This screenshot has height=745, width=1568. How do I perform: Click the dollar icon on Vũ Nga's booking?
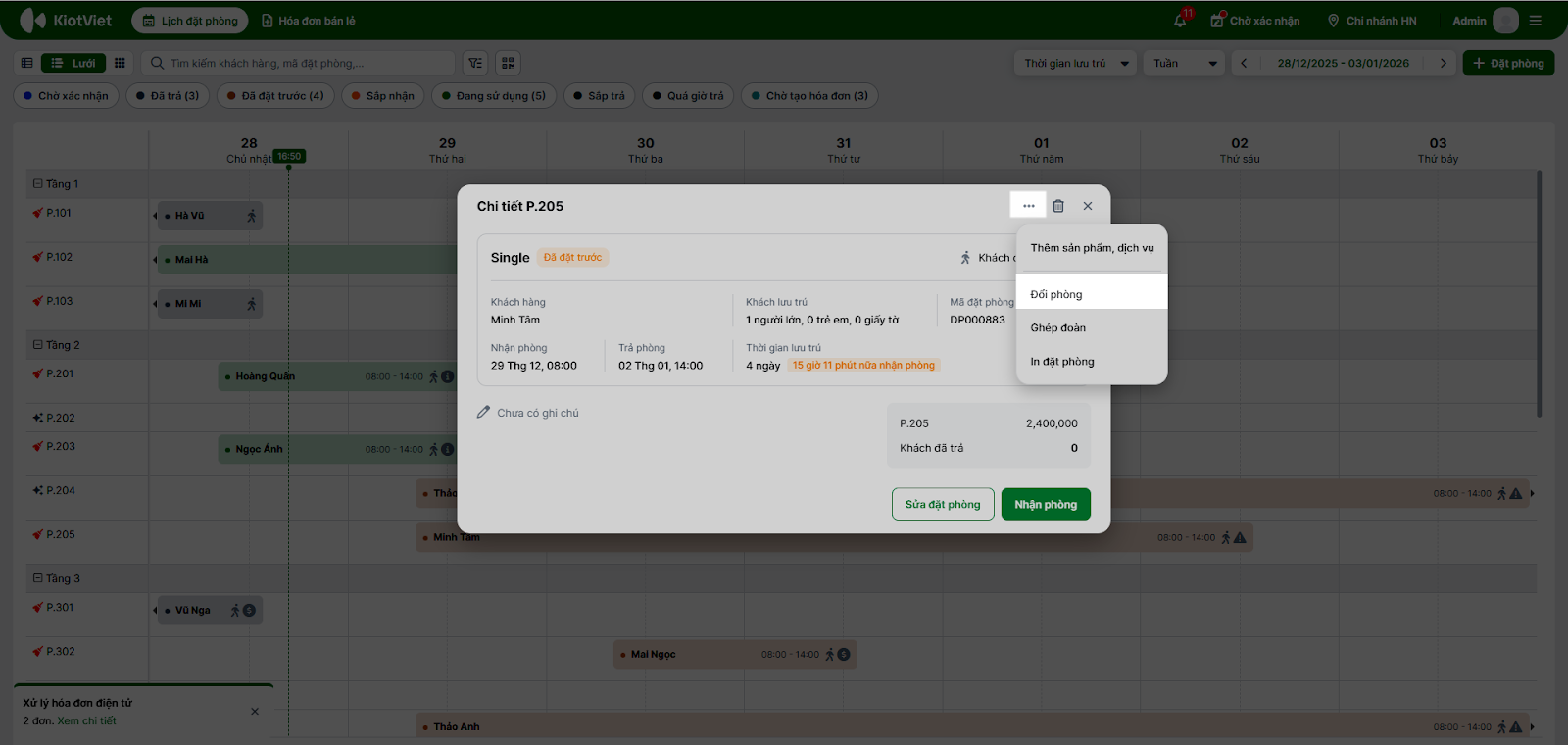[x=249, y=610]
